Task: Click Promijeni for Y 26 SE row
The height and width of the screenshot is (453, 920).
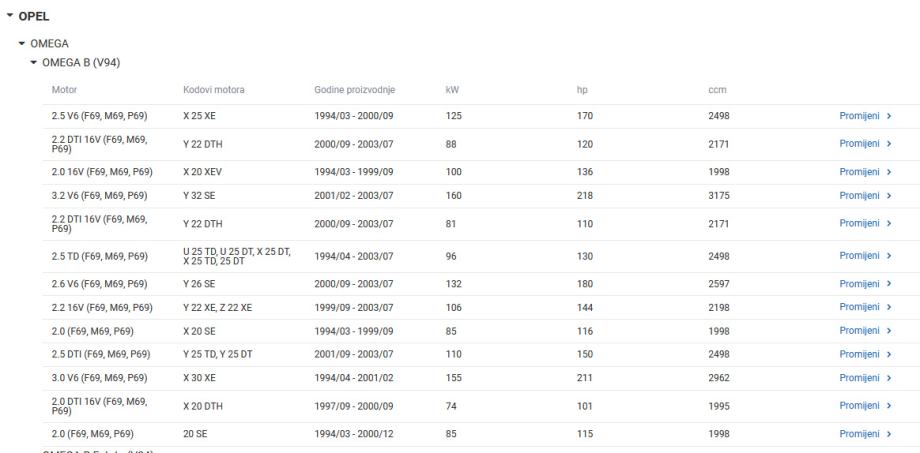Action: [x=865, y=284]
